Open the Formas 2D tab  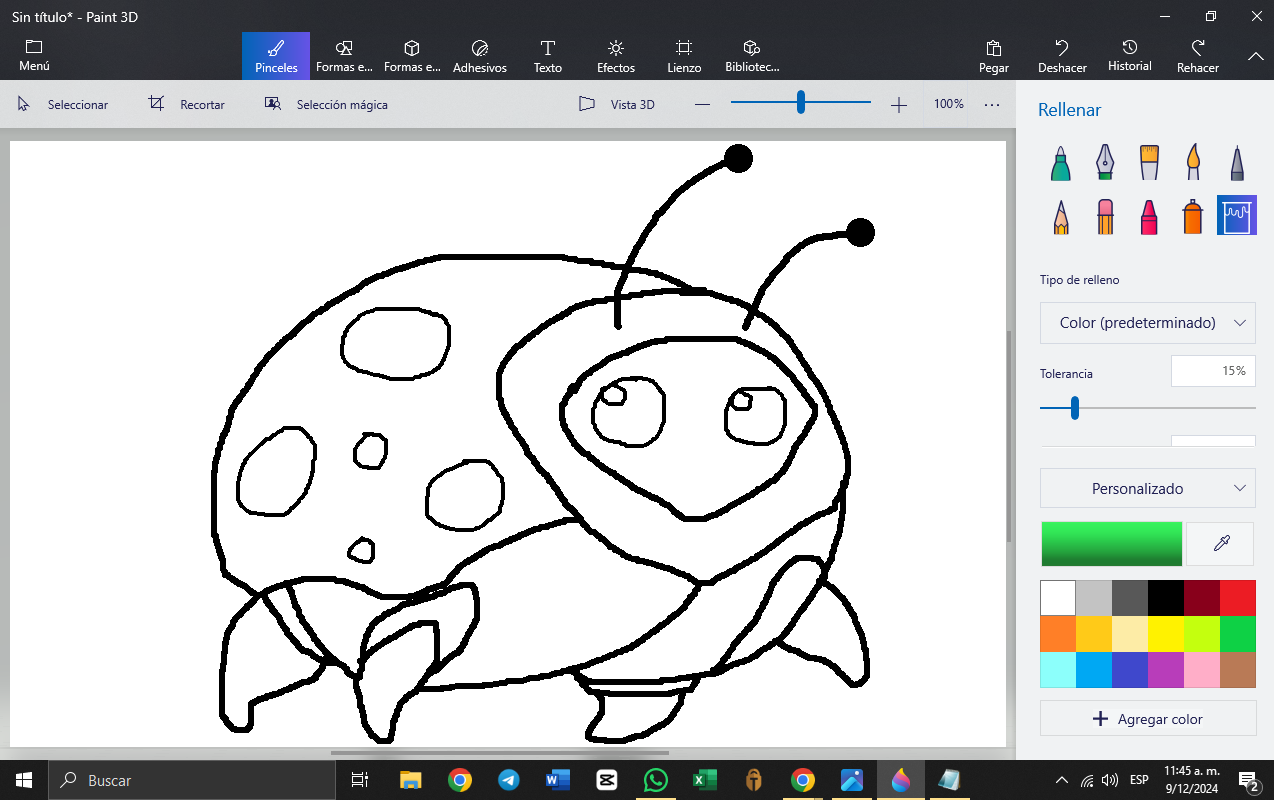[344, 56]
